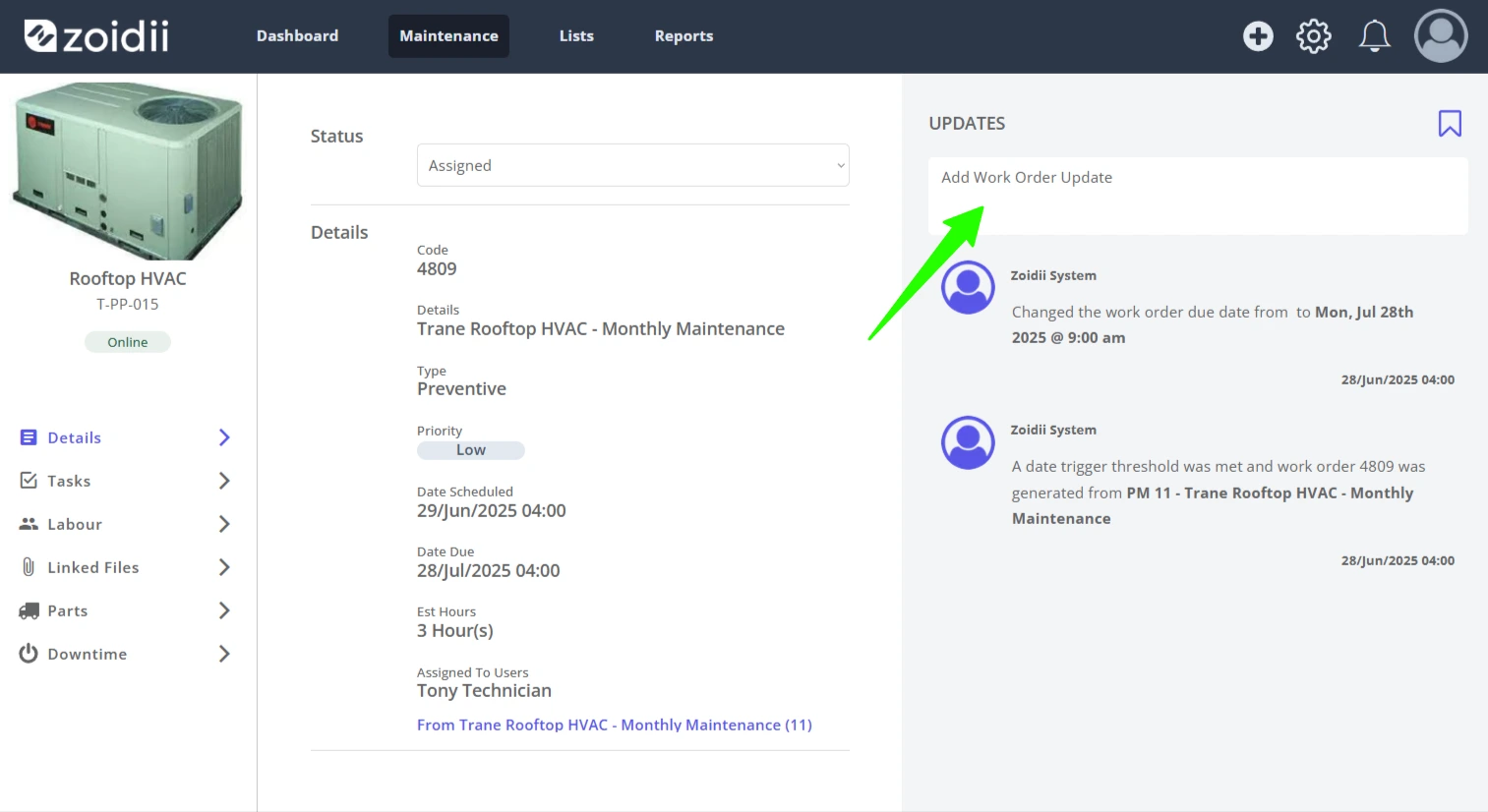The height and width of the screenshot is (812, 1488).
Task: Click the zoidii logo
Action: pos(96,36)
